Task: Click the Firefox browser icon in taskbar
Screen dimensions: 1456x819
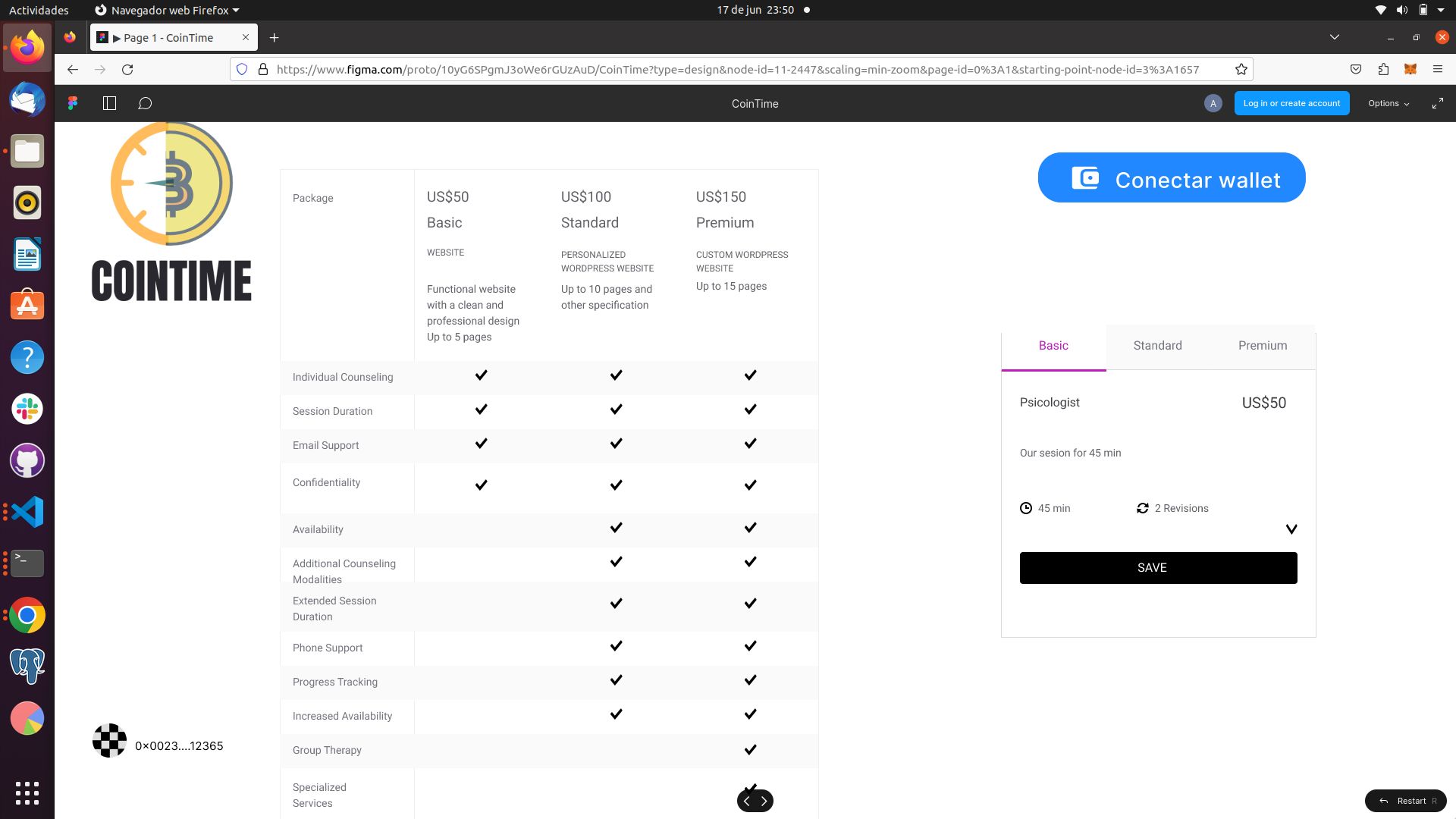Action: [x=27, y=46]
